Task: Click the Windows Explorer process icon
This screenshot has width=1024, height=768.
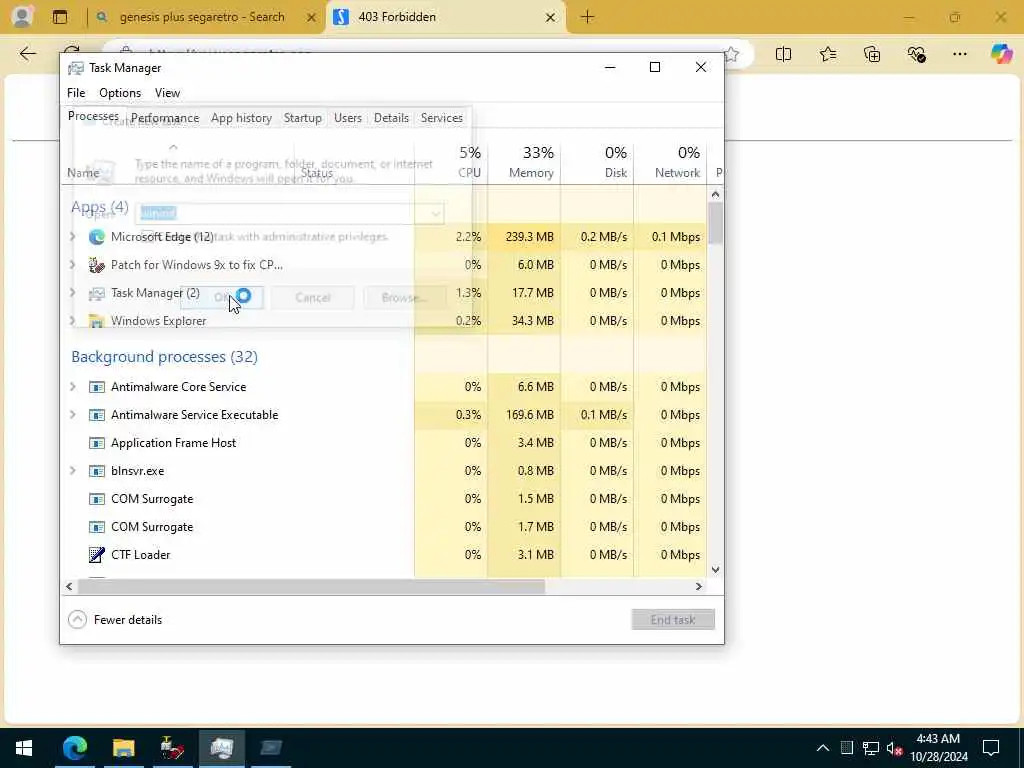Action: pos(97,321)
